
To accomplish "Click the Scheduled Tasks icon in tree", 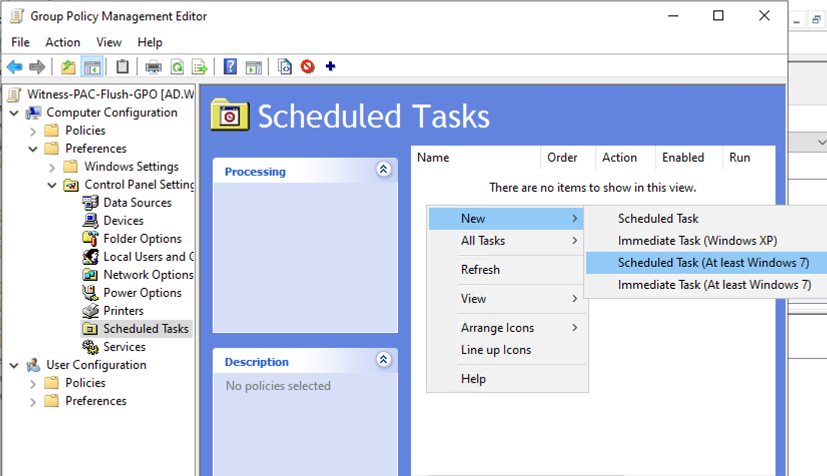I will click(90, 329).
